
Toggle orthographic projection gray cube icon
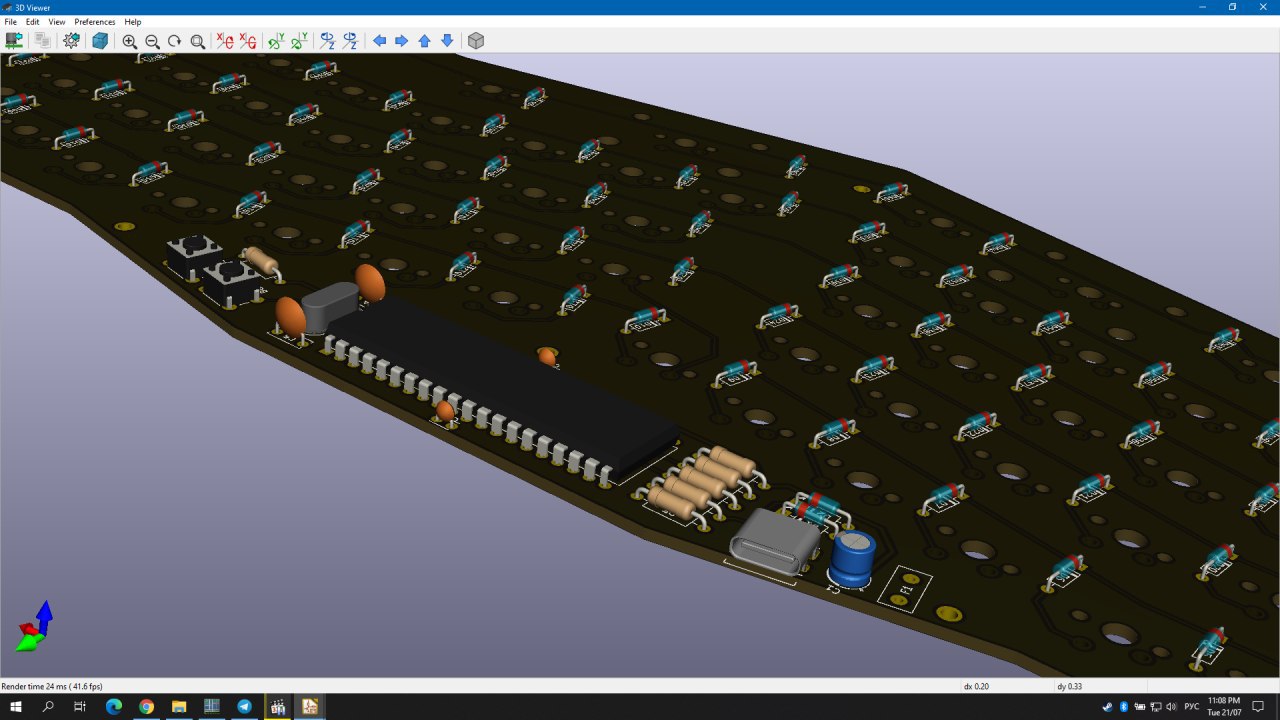pyautogui.click(x=476, y=41)
